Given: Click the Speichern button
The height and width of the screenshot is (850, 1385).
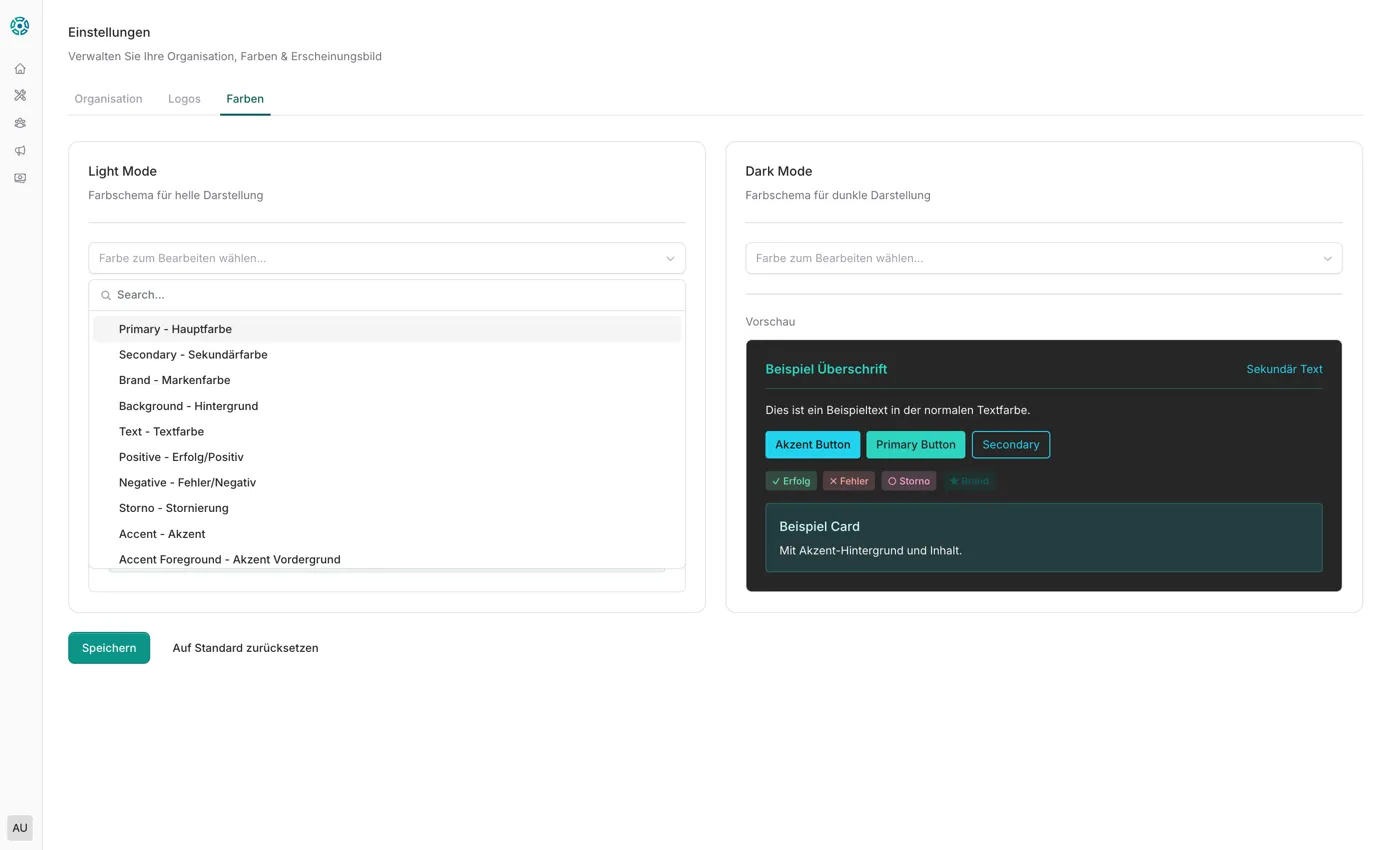Looking at the screenshot, I should pos(109,648).
